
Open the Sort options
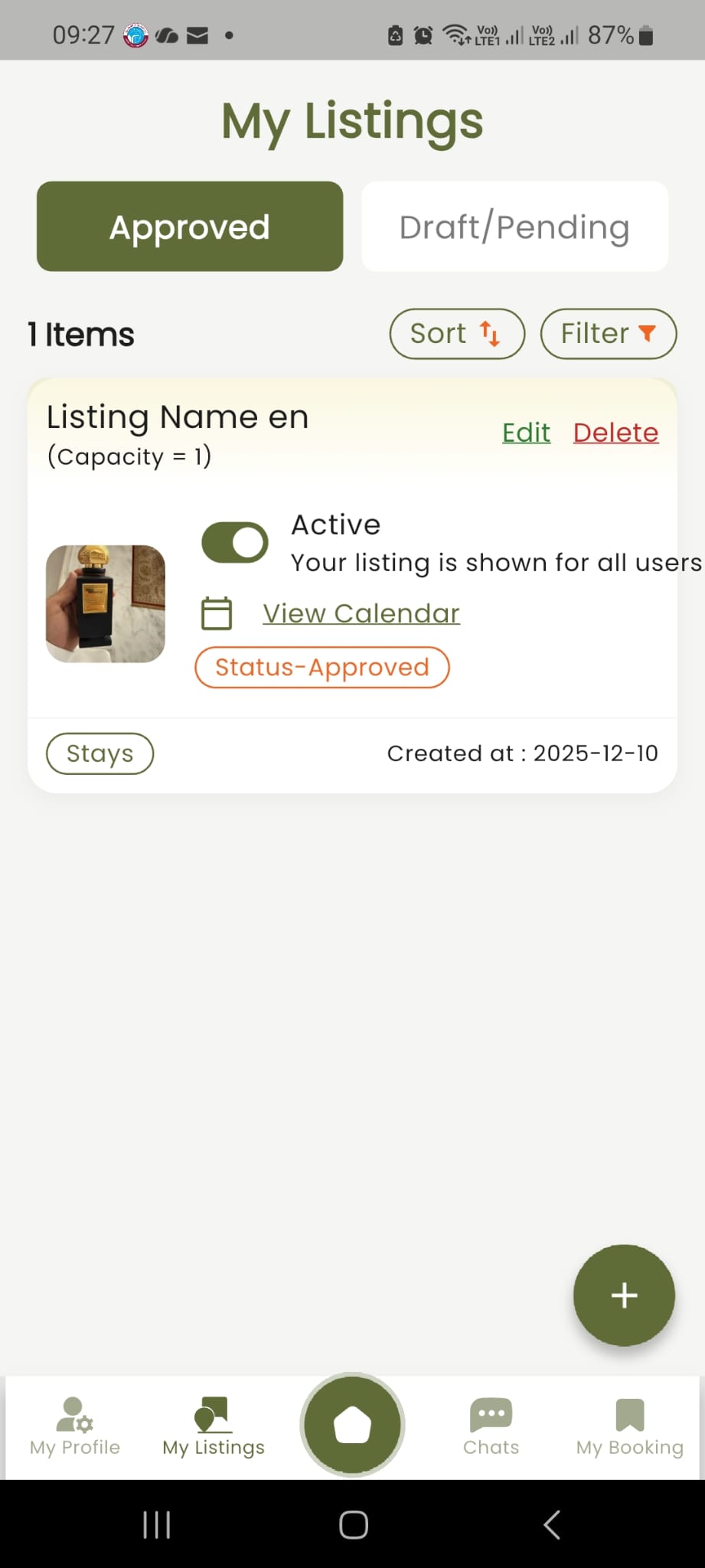pyautogui.click(x=457, y=334)
